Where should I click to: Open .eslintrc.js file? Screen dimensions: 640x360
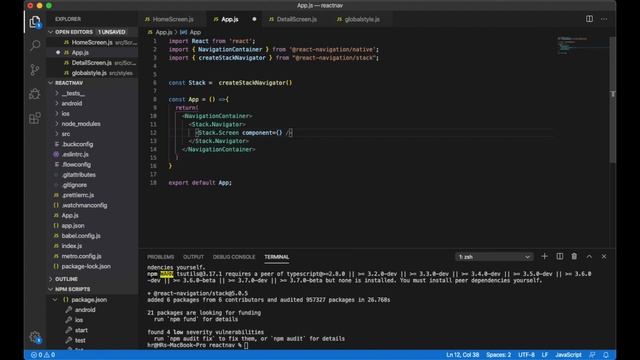pos(75,155)
